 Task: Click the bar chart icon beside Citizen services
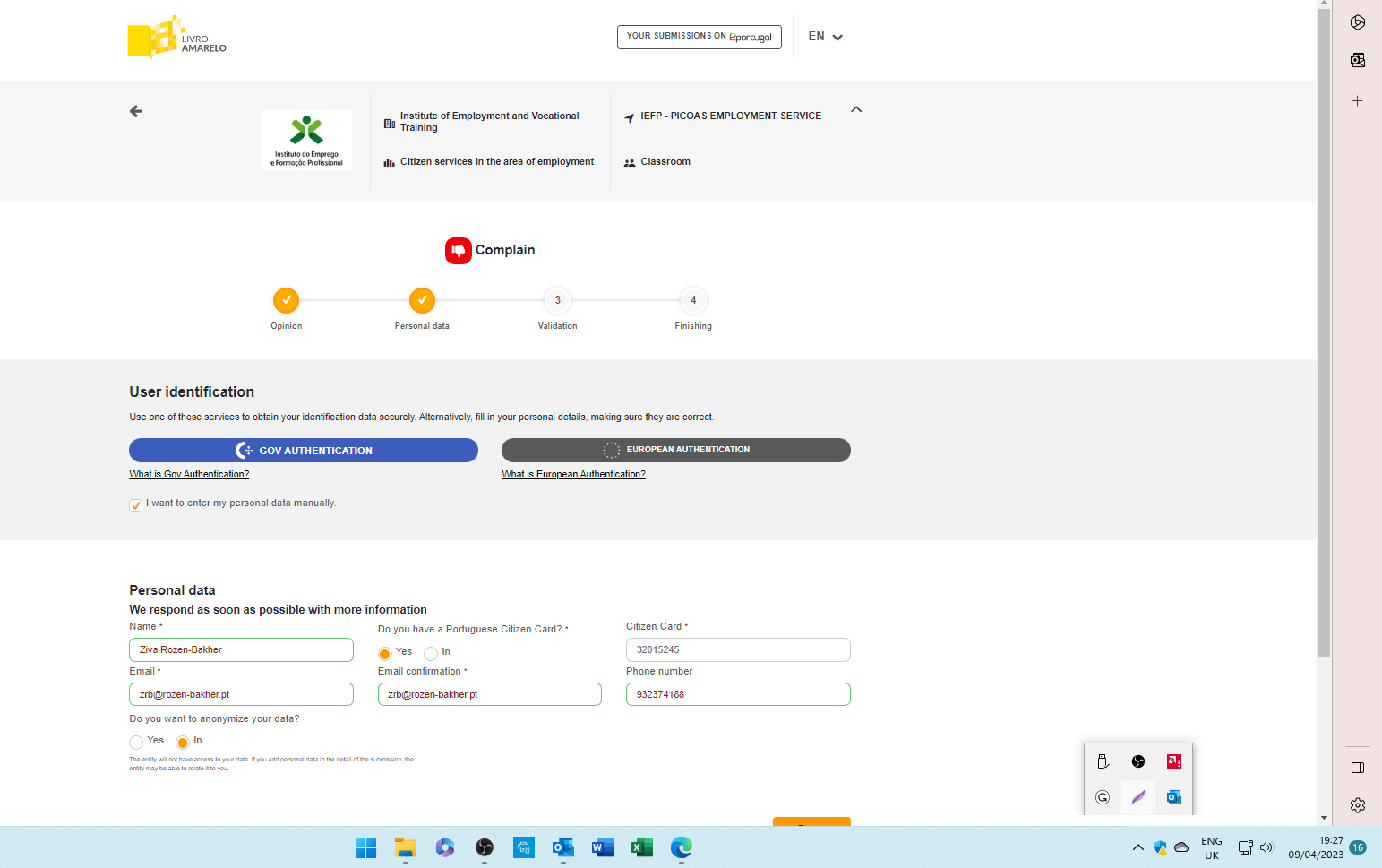(x=390, y=163)
